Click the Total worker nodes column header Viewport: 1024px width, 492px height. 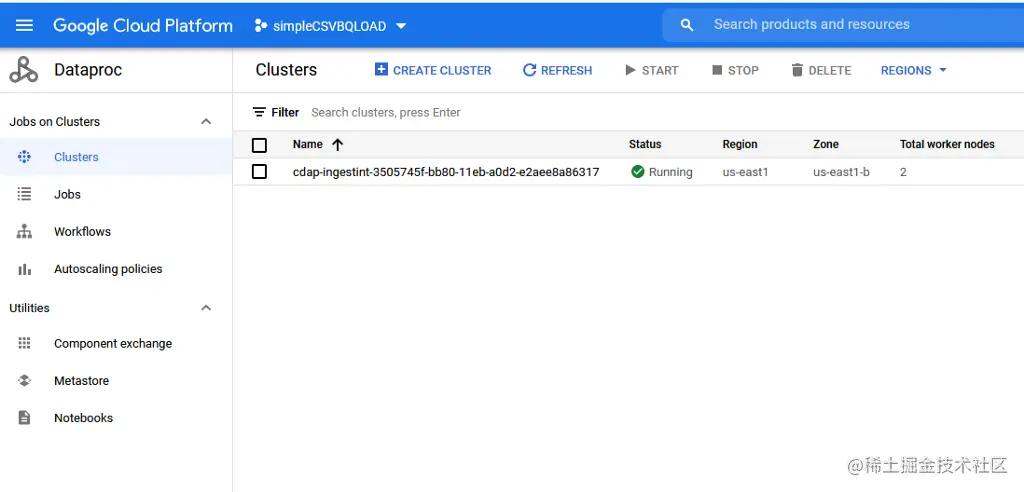tap(947, 144)
